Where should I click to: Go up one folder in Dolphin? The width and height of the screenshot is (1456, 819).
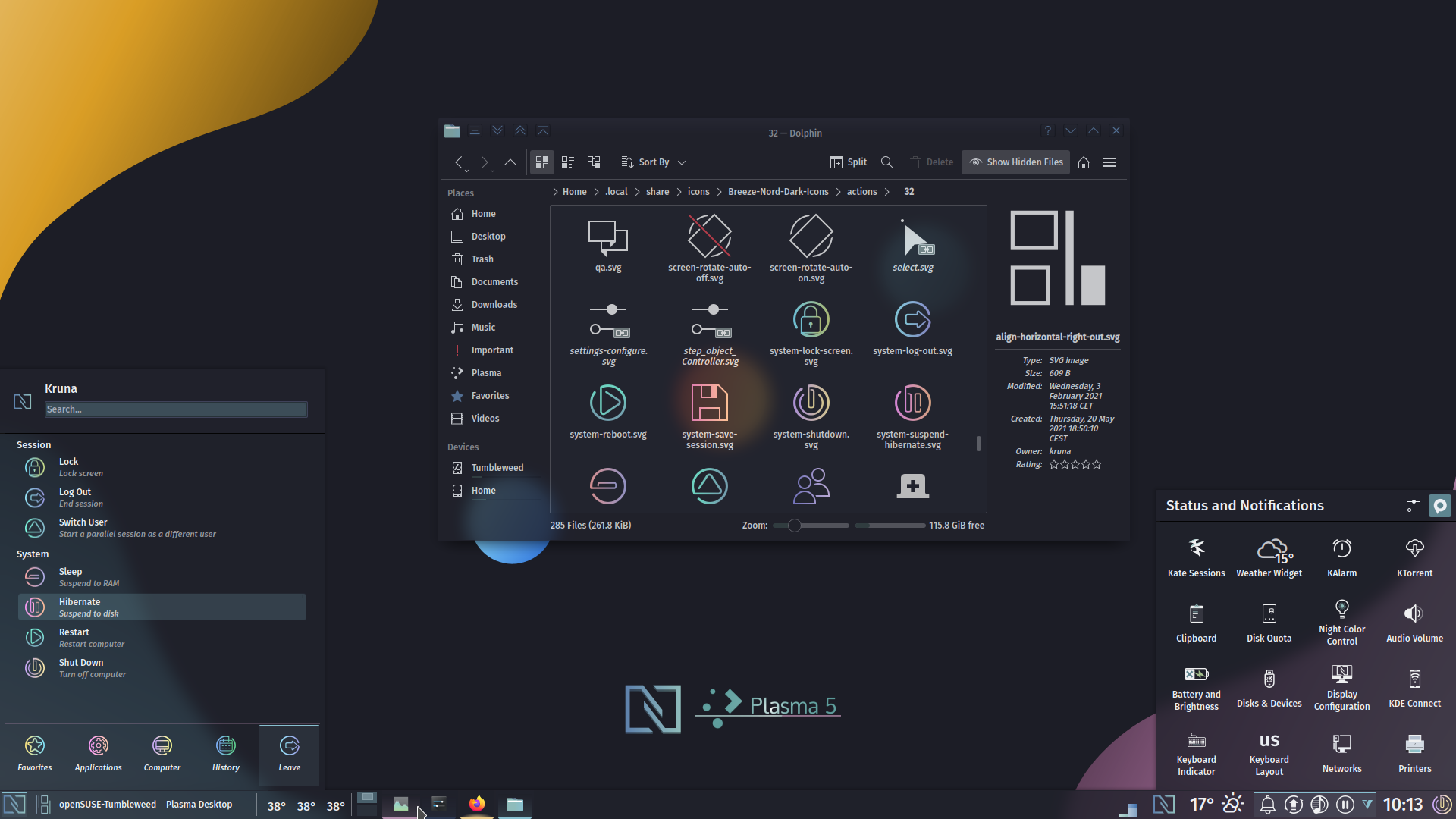click(x=510, y=162)
